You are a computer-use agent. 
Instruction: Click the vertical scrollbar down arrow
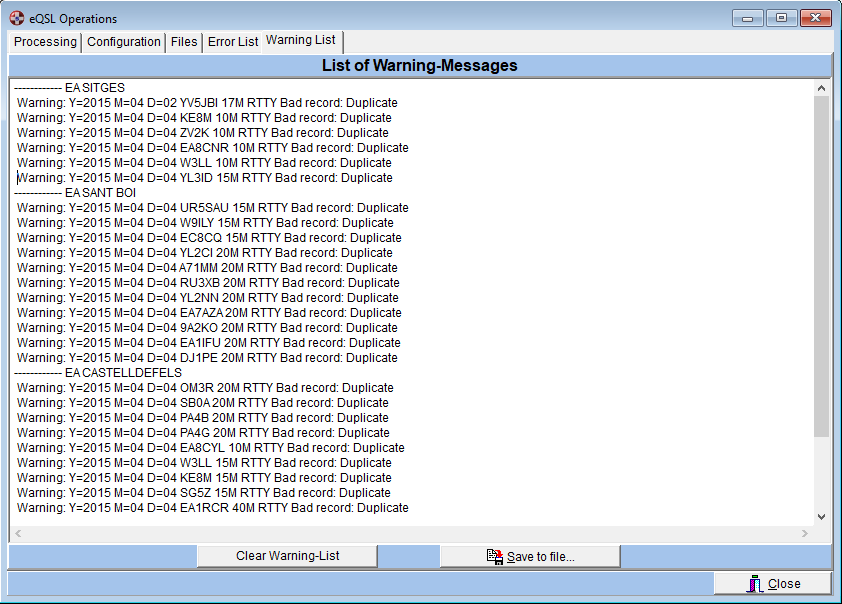pyautogui.click(x=822, y=517)
